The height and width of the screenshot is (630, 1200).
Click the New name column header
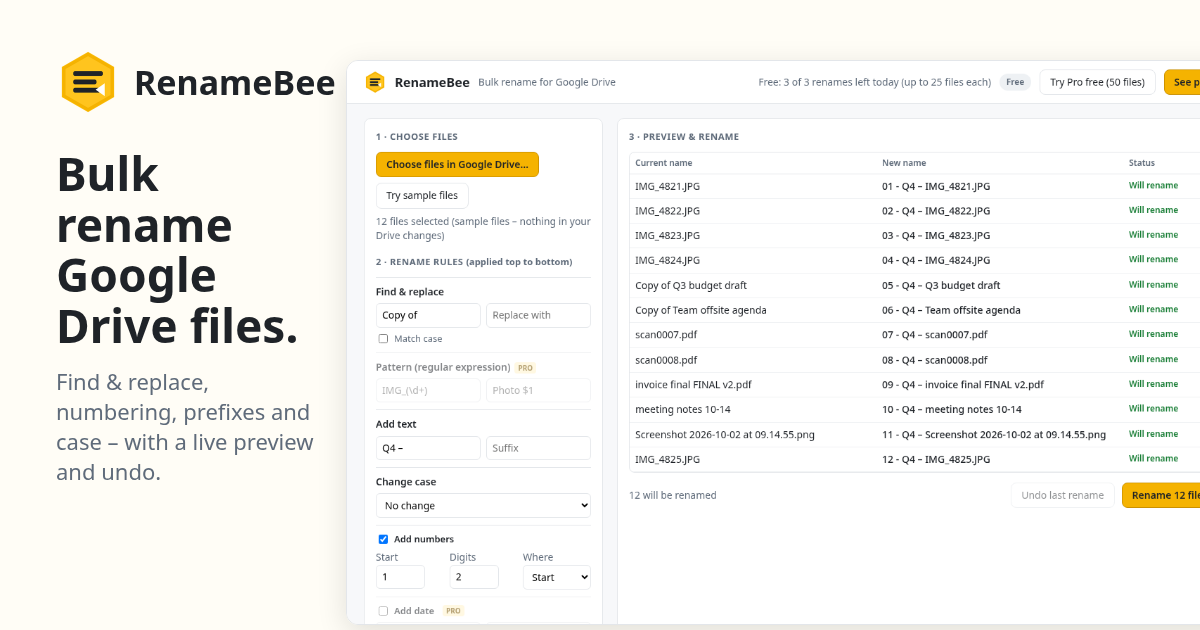coord(904,163)
